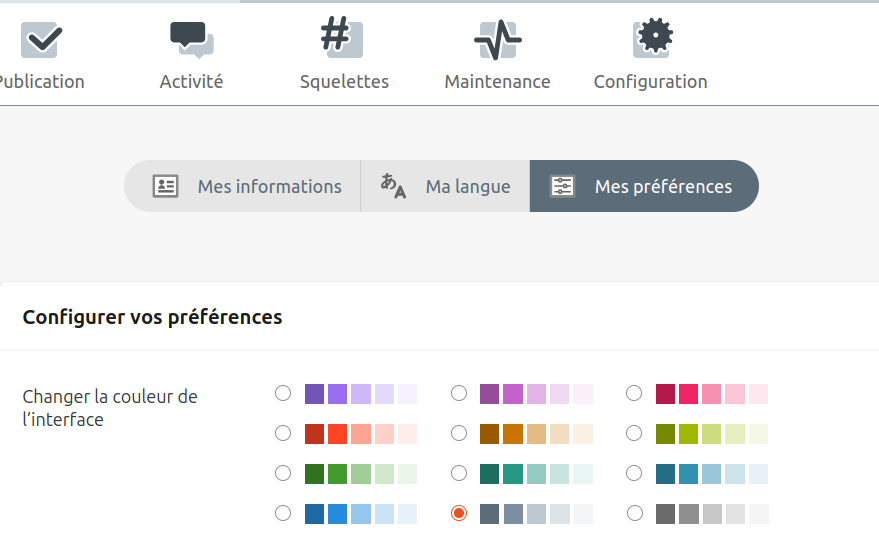Image resolution: width=879 pixels, height=544 pixels.
Task: Click the Mes préférences sliders icon
Action: click(563, 186)
